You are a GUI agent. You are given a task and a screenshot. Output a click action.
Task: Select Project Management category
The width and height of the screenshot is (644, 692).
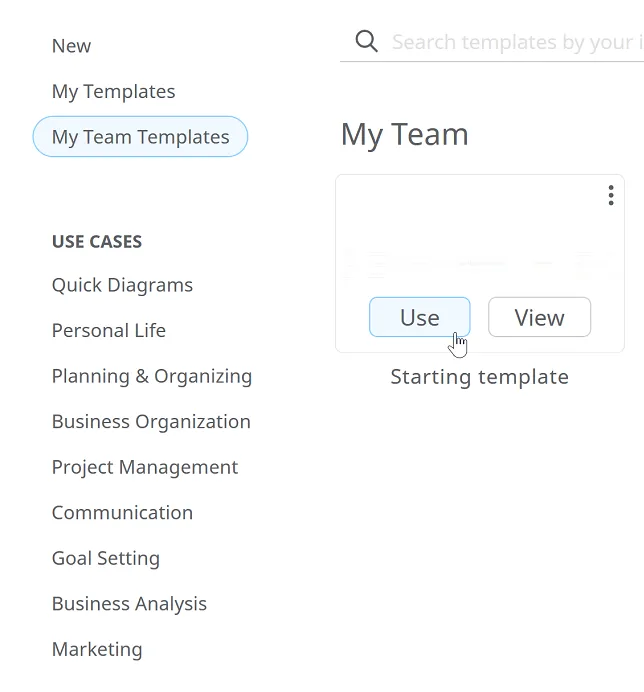pyautogui.click(x=145, y=467)
